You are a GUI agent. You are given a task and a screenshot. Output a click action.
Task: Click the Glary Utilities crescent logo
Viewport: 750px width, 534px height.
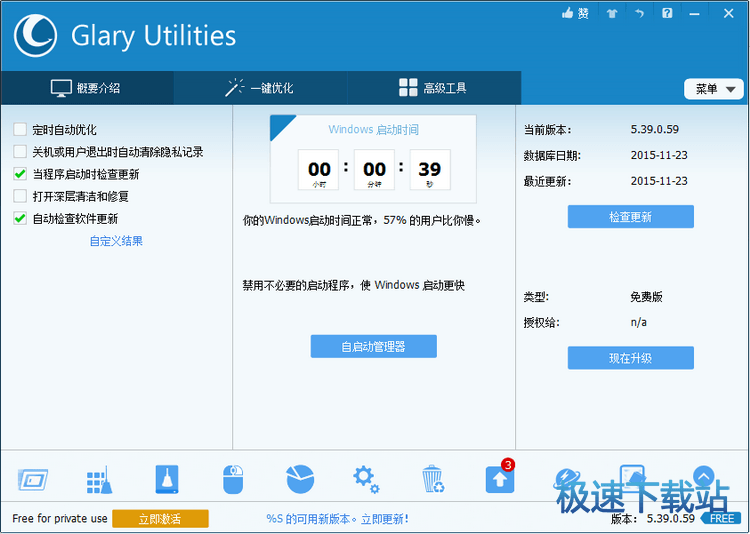[35, 35]
